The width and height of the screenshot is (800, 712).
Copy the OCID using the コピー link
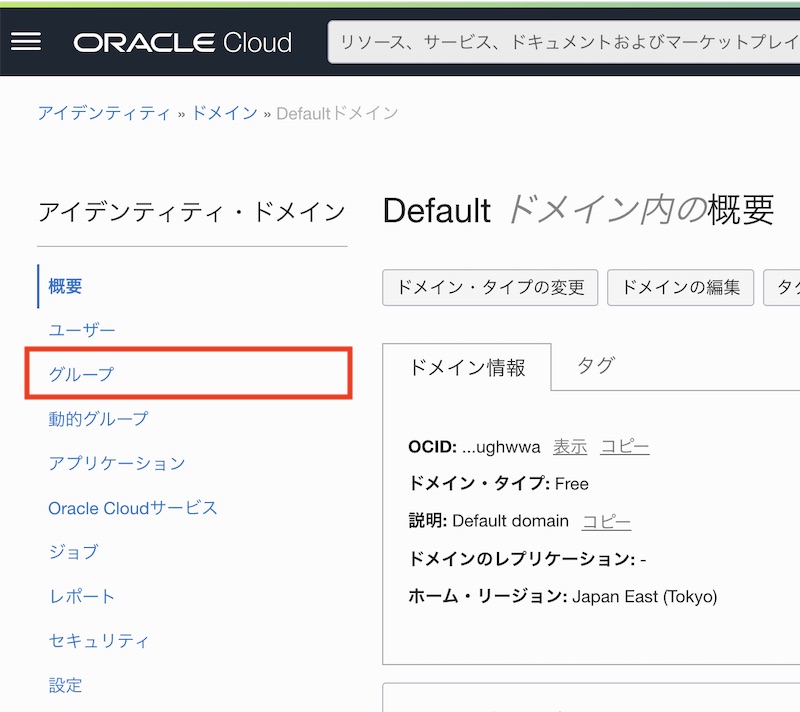[x=624, y=446]
